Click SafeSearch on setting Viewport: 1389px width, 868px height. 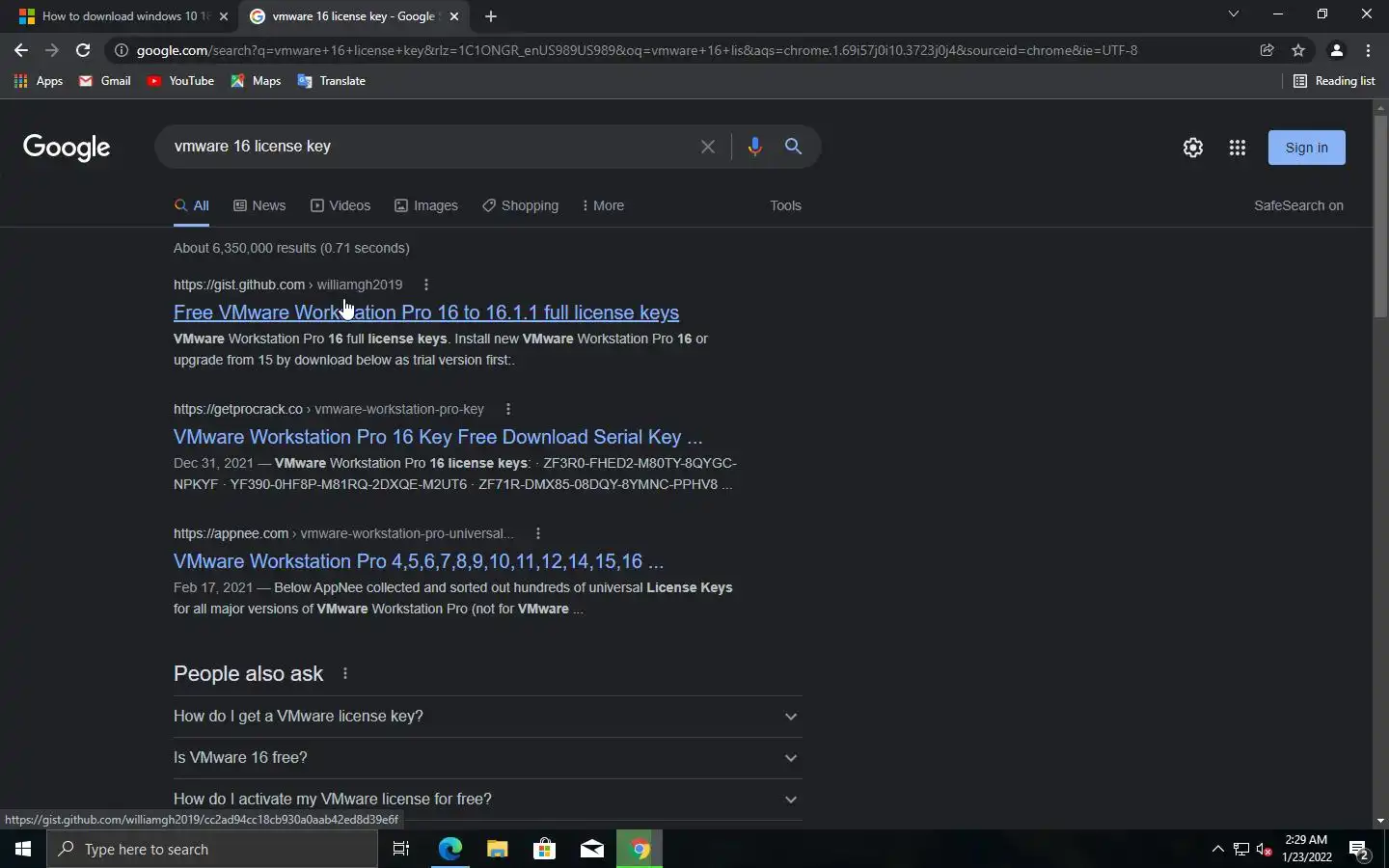point(1298,205)
